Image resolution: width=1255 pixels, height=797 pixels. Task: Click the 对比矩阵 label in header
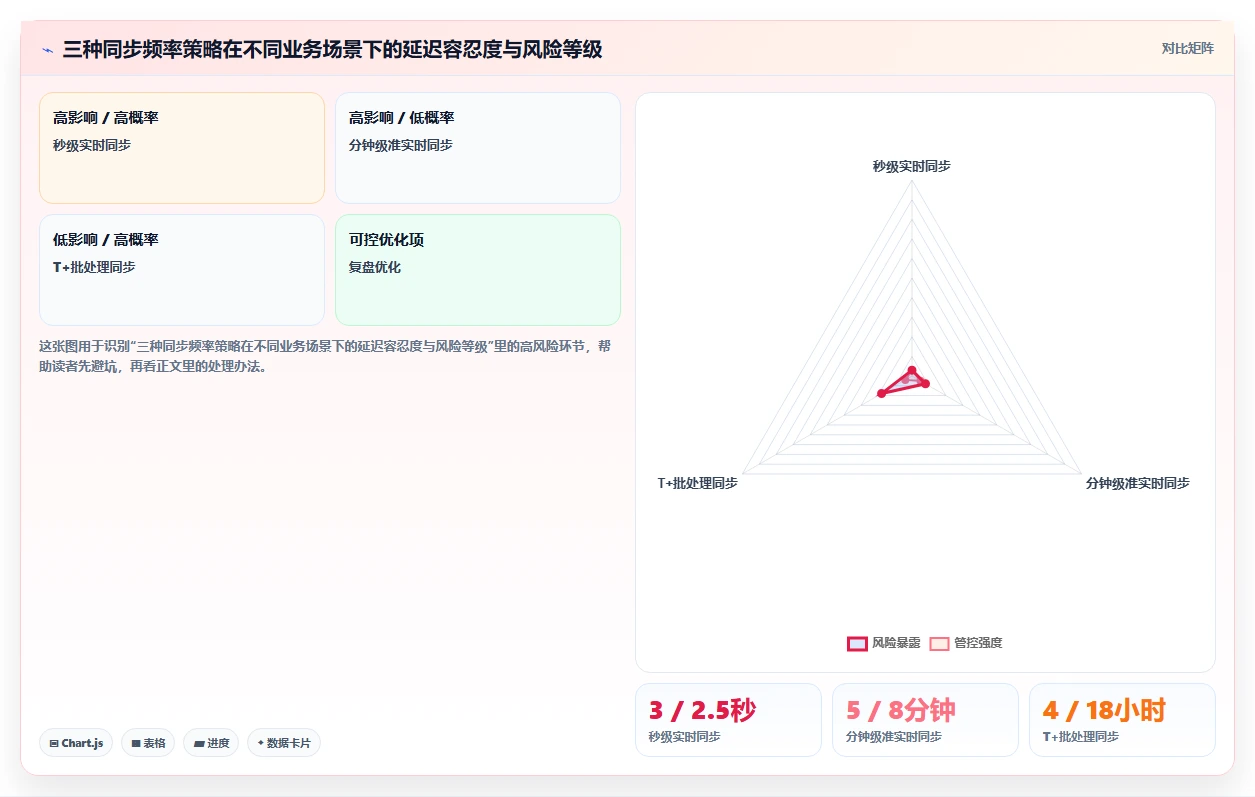tap(1188, 48)
